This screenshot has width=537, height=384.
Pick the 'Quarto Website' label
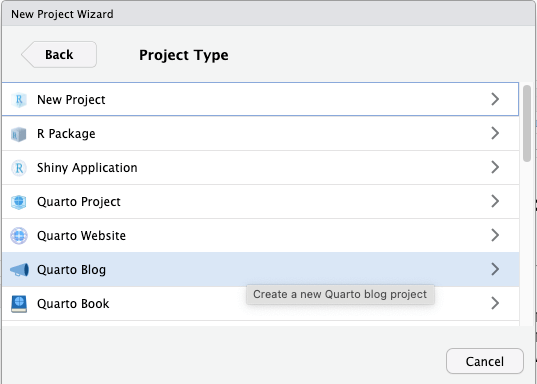point(82,236)
